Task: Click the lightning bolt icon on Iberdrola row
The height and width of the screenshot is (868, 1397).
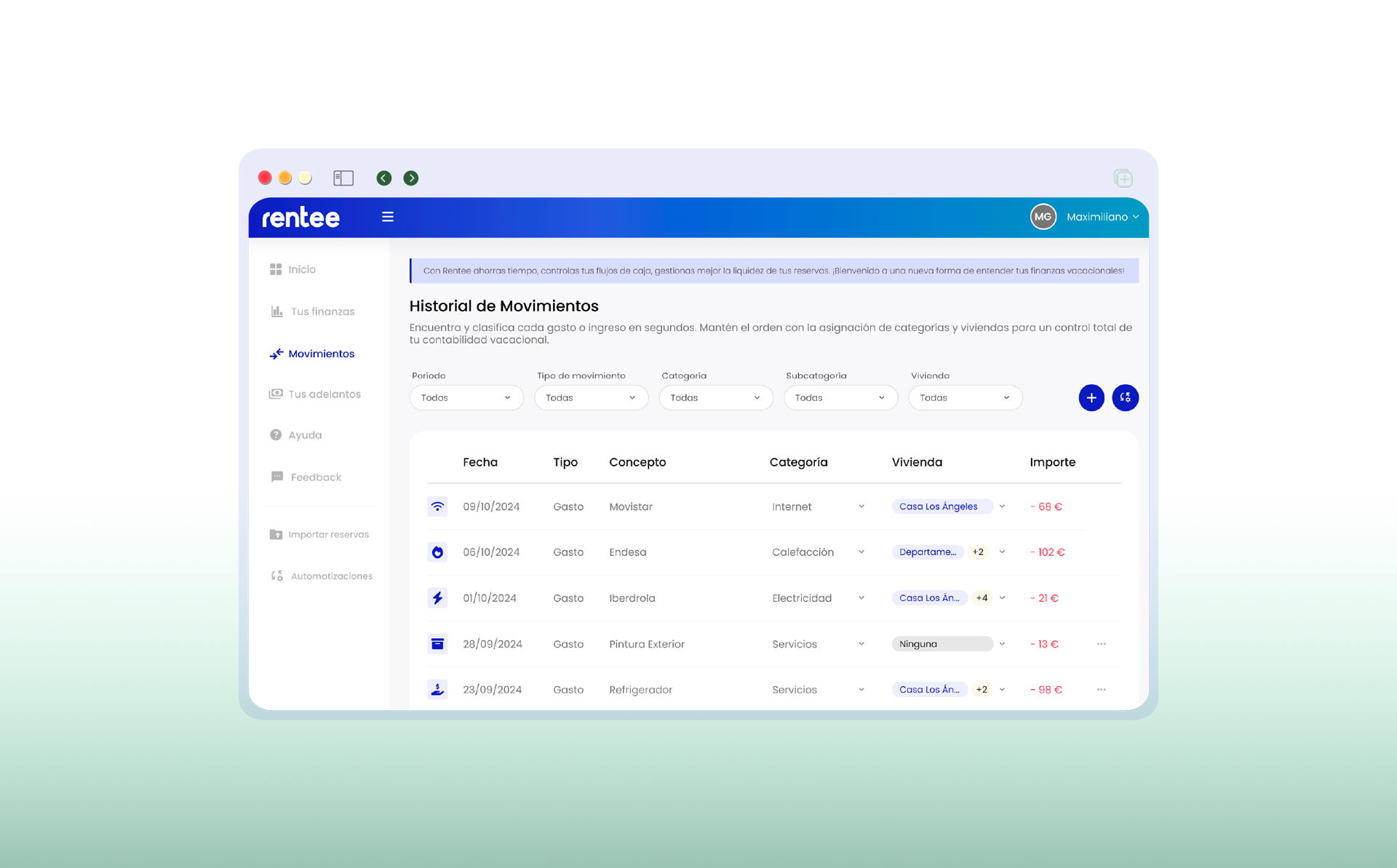Action: tap(437, 598)
